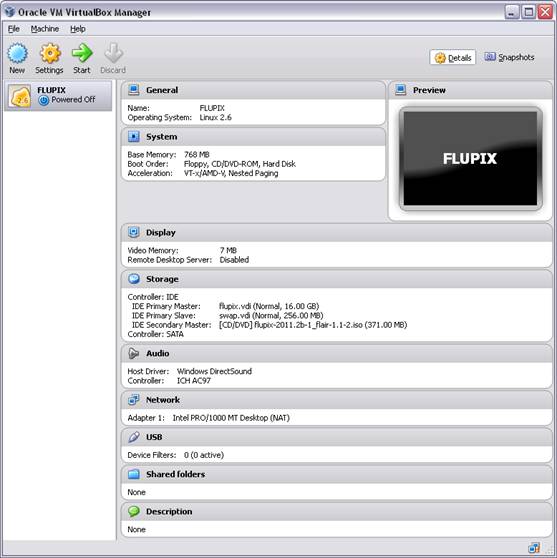Open the Help menu
Viewport: 557px width, 558px height.
(78, 29)
